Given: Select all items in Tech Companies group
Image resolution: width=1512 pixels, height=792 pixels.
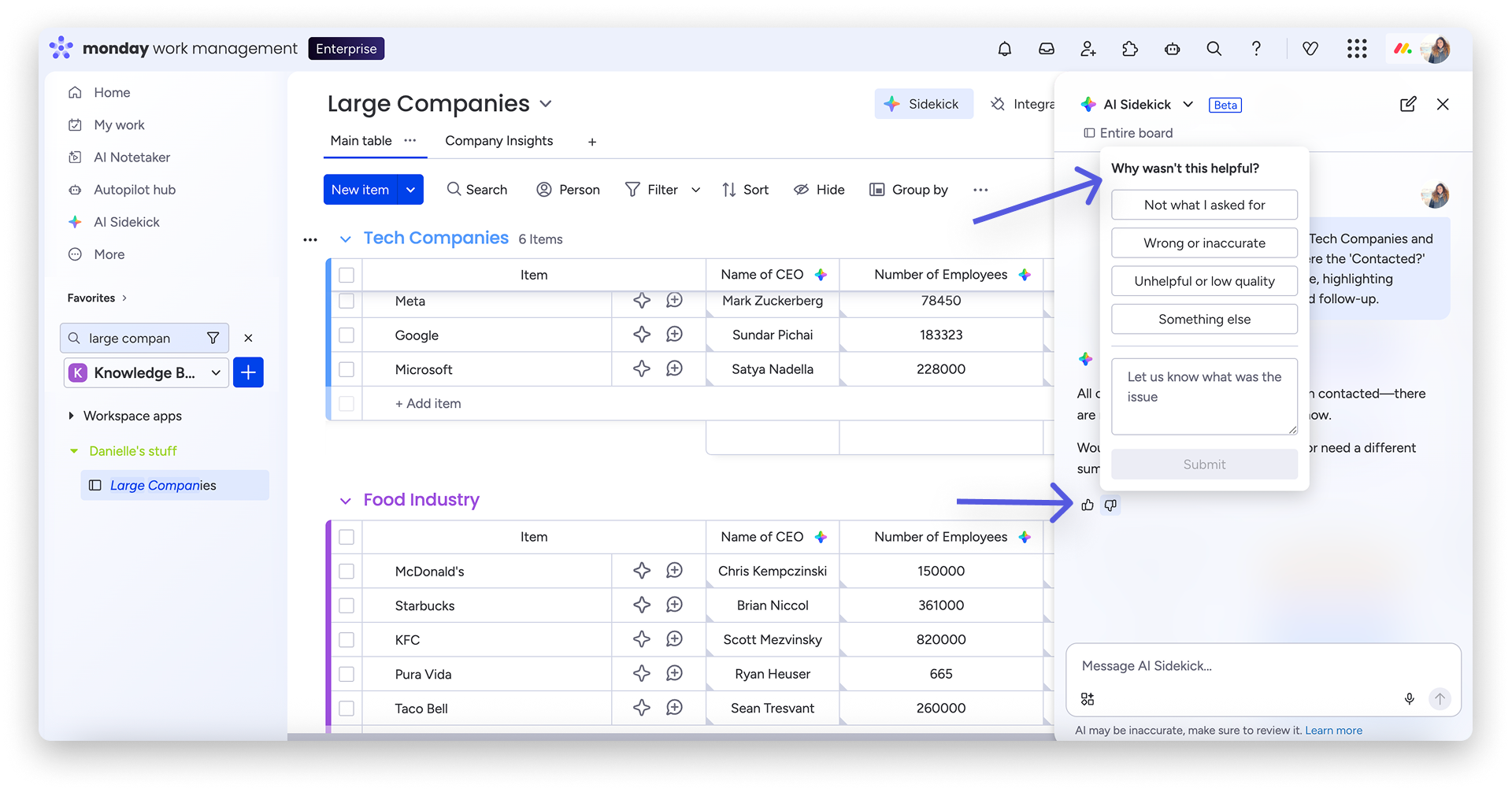Looking at the screenshot, I should [x=346, y=275].
